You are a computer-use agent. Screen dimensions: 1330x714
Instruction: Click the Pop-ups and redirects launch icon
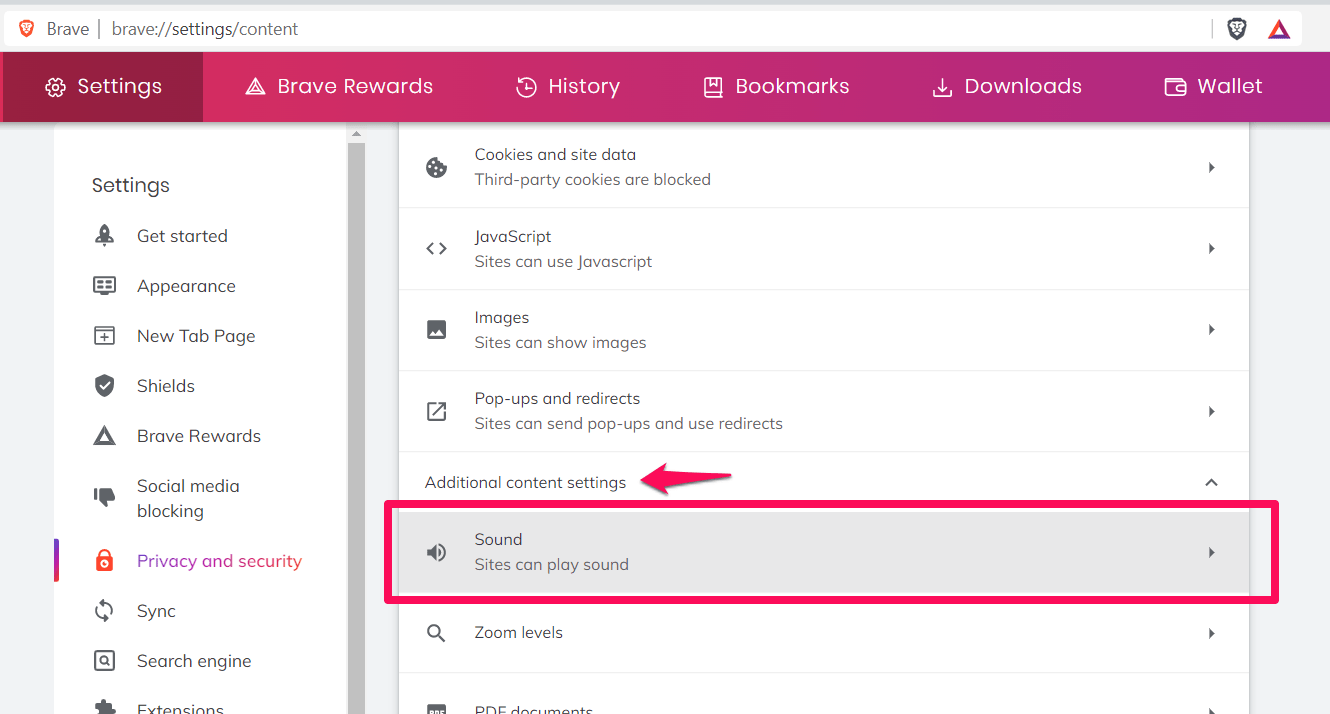pyautogui.click(x=437, y=411)
